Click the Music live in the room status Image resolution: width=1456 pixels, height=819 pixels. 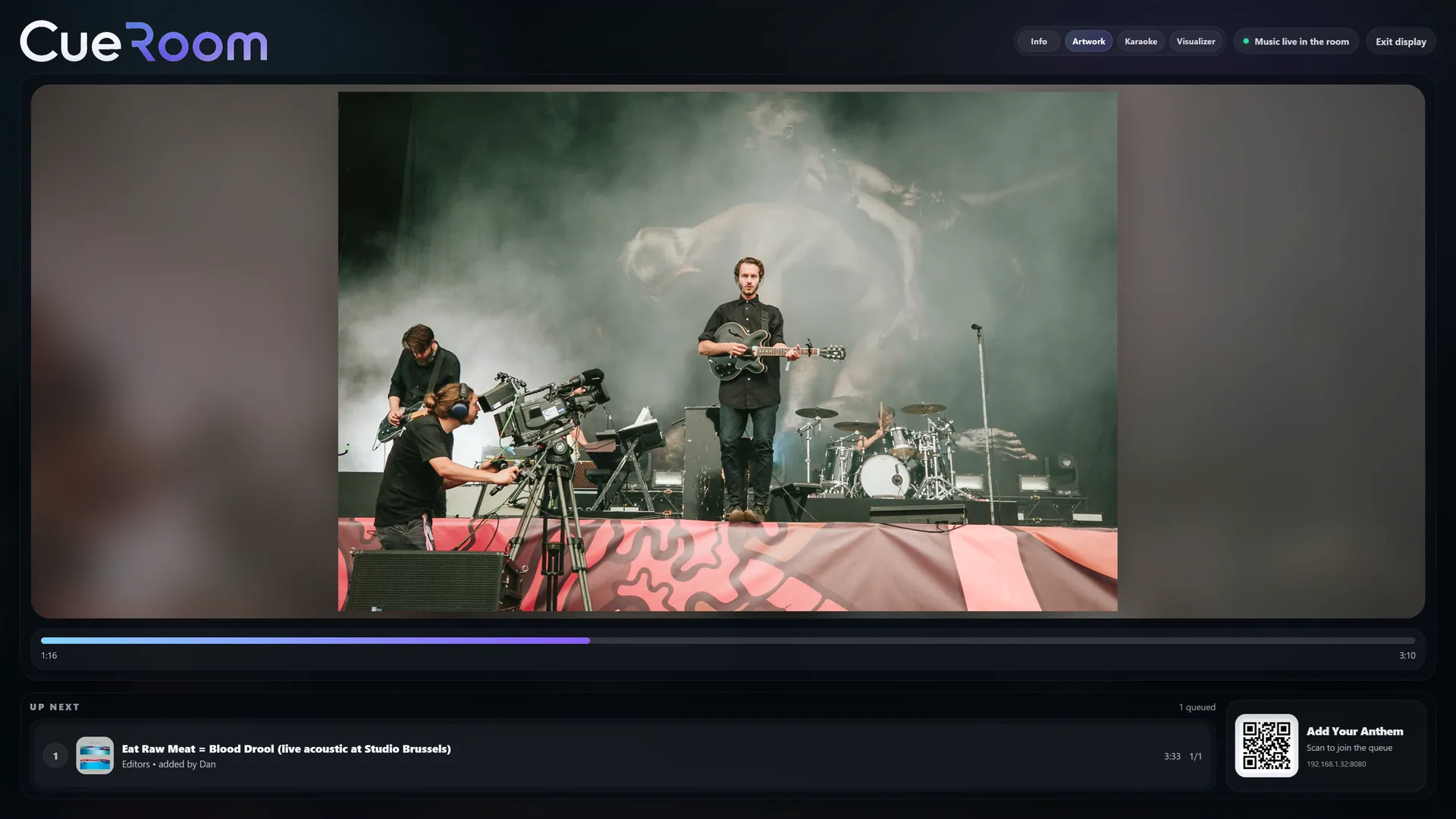(x=1296, y=42)
